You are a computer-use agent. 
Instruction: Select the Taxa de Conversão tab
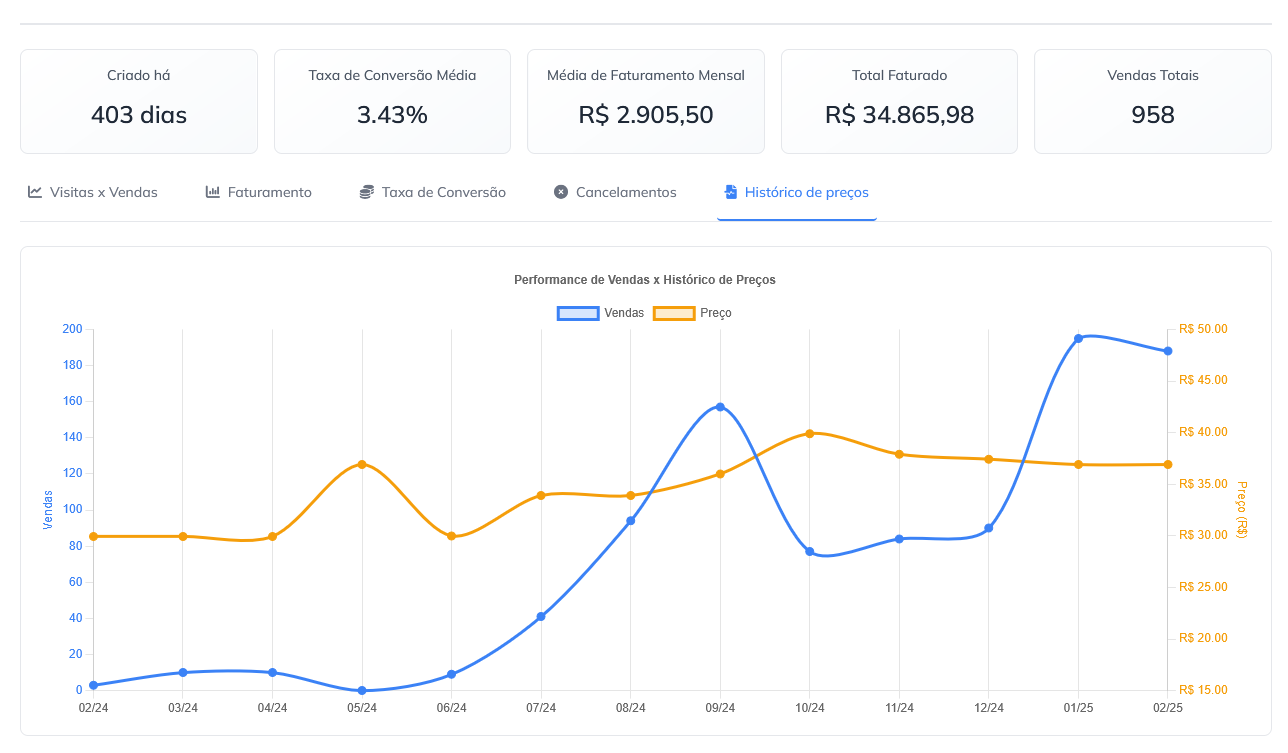coord(443,192)
